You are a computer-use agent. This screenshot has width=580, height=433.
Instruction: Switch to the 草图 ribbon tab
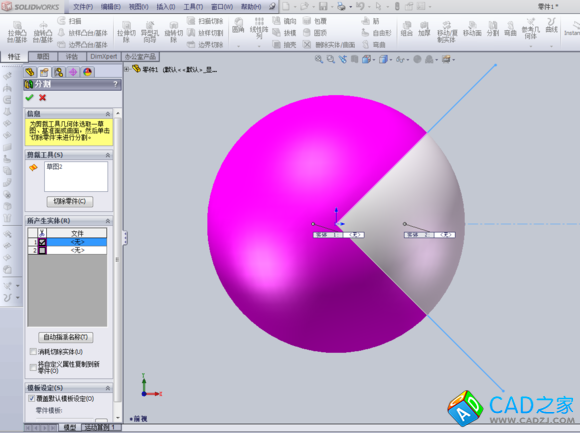tap(43, 57)
